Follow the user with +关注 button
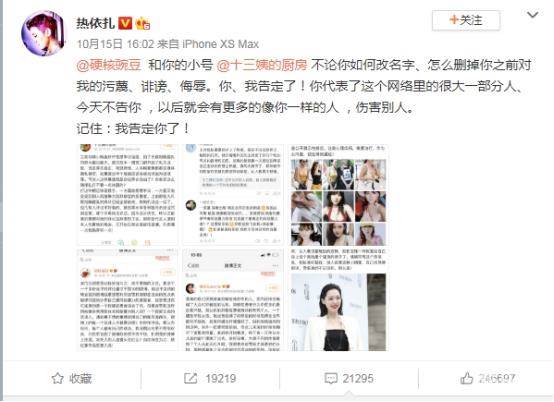 pos(466,20)
